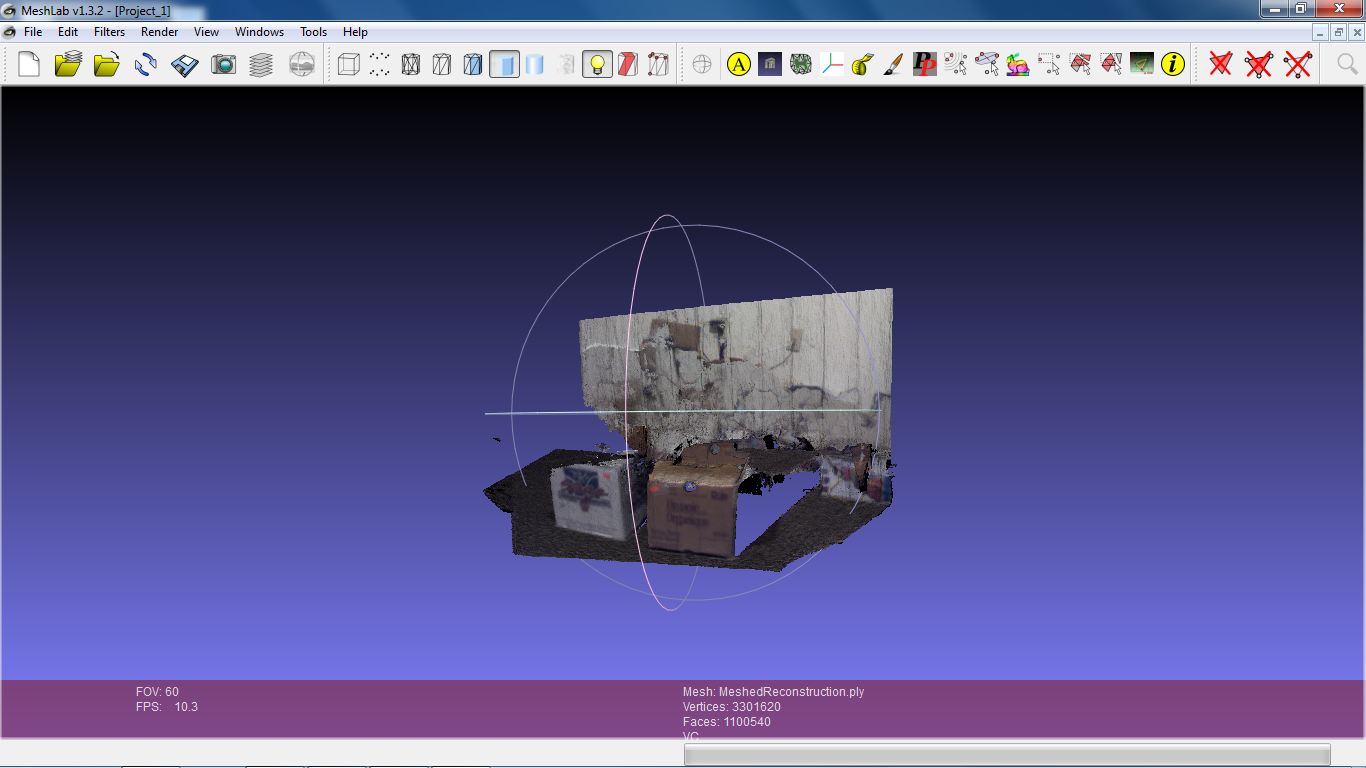The width and height of the screenshot is (1366, 768).
Task: Click the progress bar at the bottom
Action: pos(1007,754)
